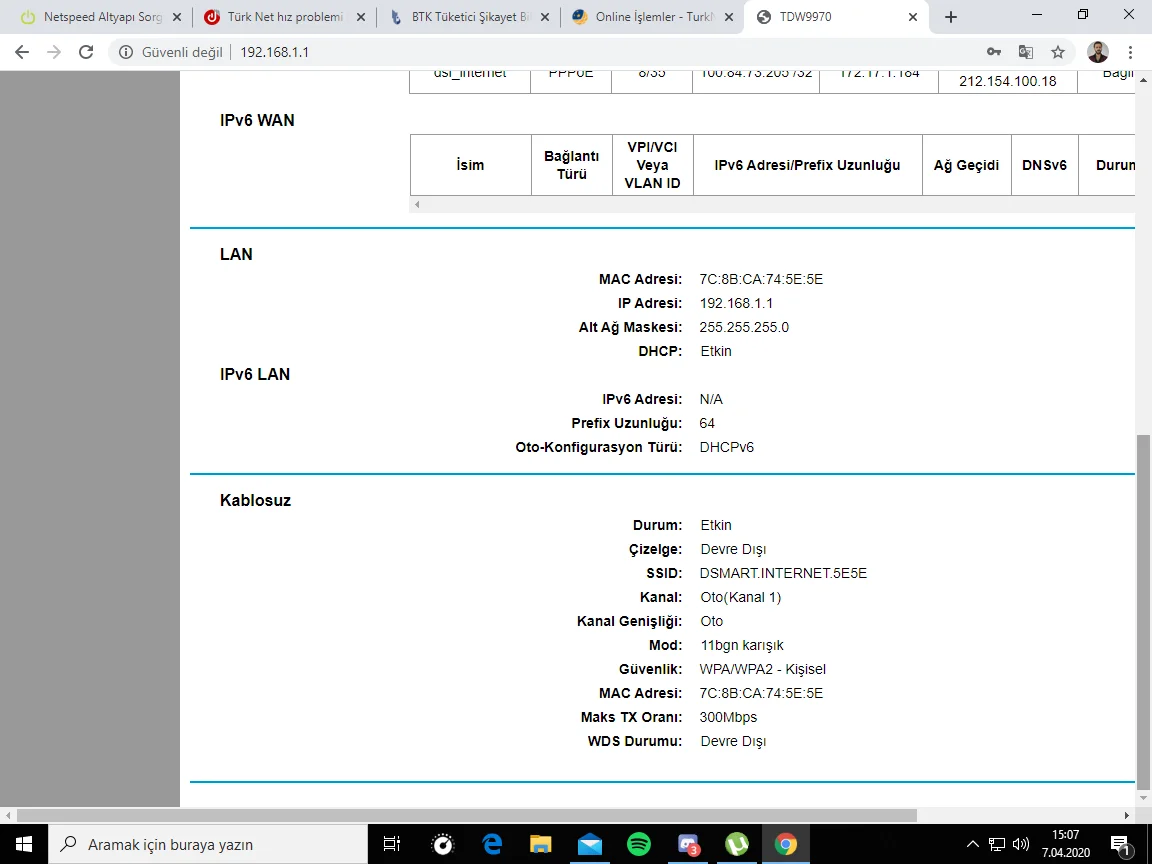
Task: Open saved passwords key icon
Action: coord(994,52)
